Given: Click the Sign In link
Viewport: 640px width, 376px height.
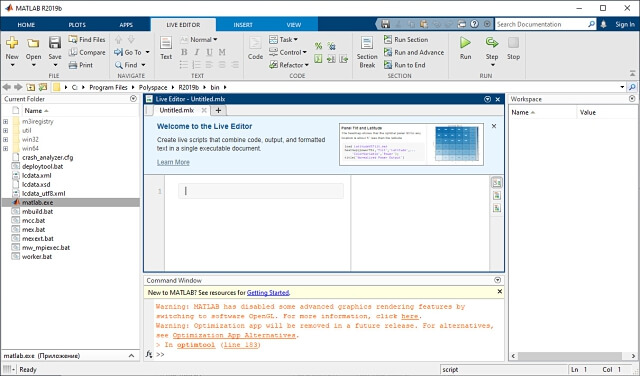Looking at the screenshot, I should click(625, 24).
